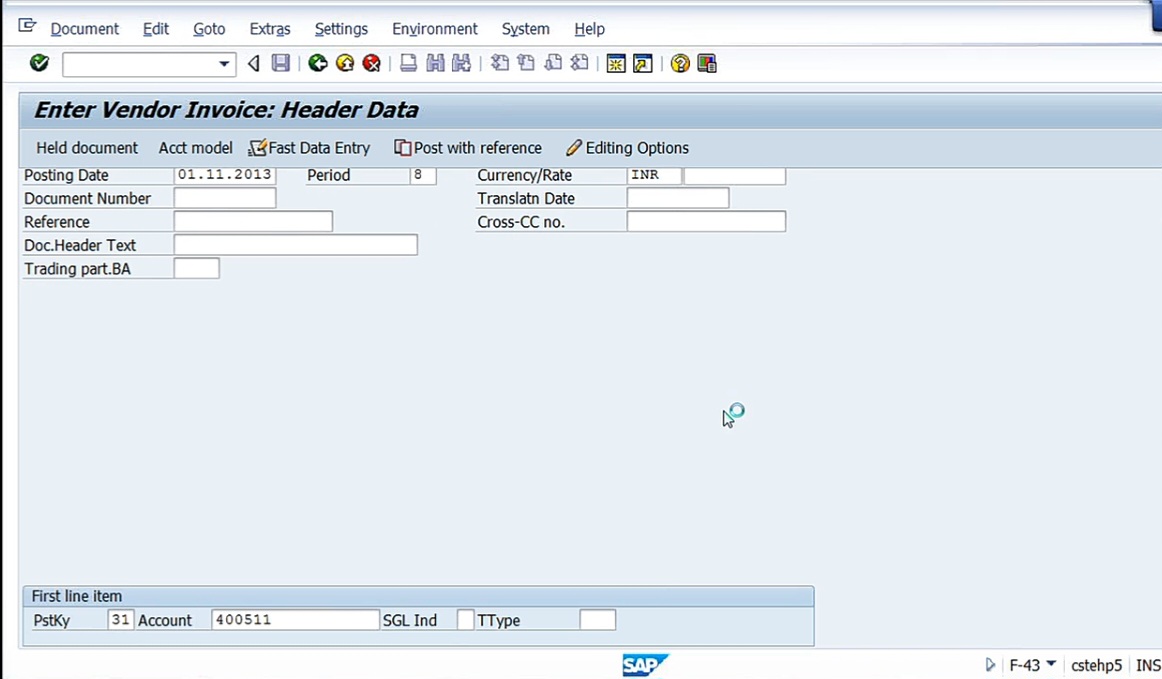1162x679 pixels.
Task: Click the Acct model button
Action: (x=196, y=148)
